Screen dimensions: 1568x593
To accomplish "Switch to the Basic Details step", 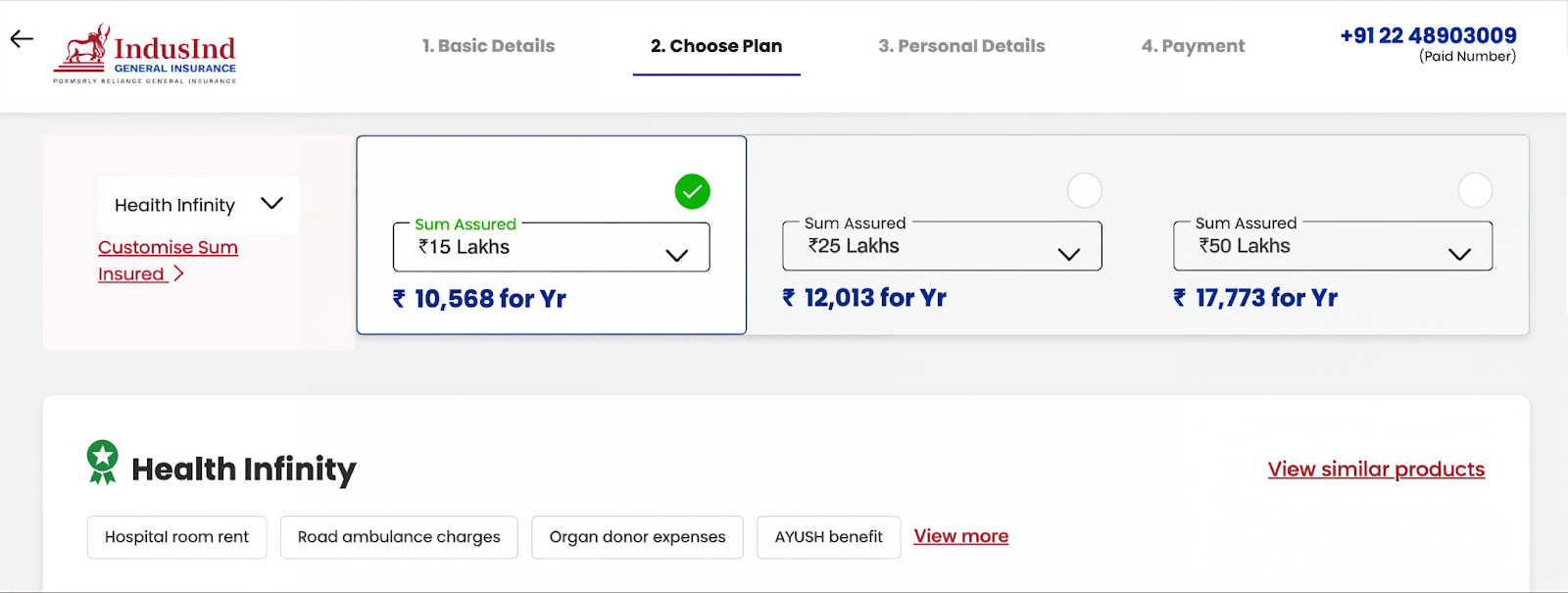I will (488, 45).
